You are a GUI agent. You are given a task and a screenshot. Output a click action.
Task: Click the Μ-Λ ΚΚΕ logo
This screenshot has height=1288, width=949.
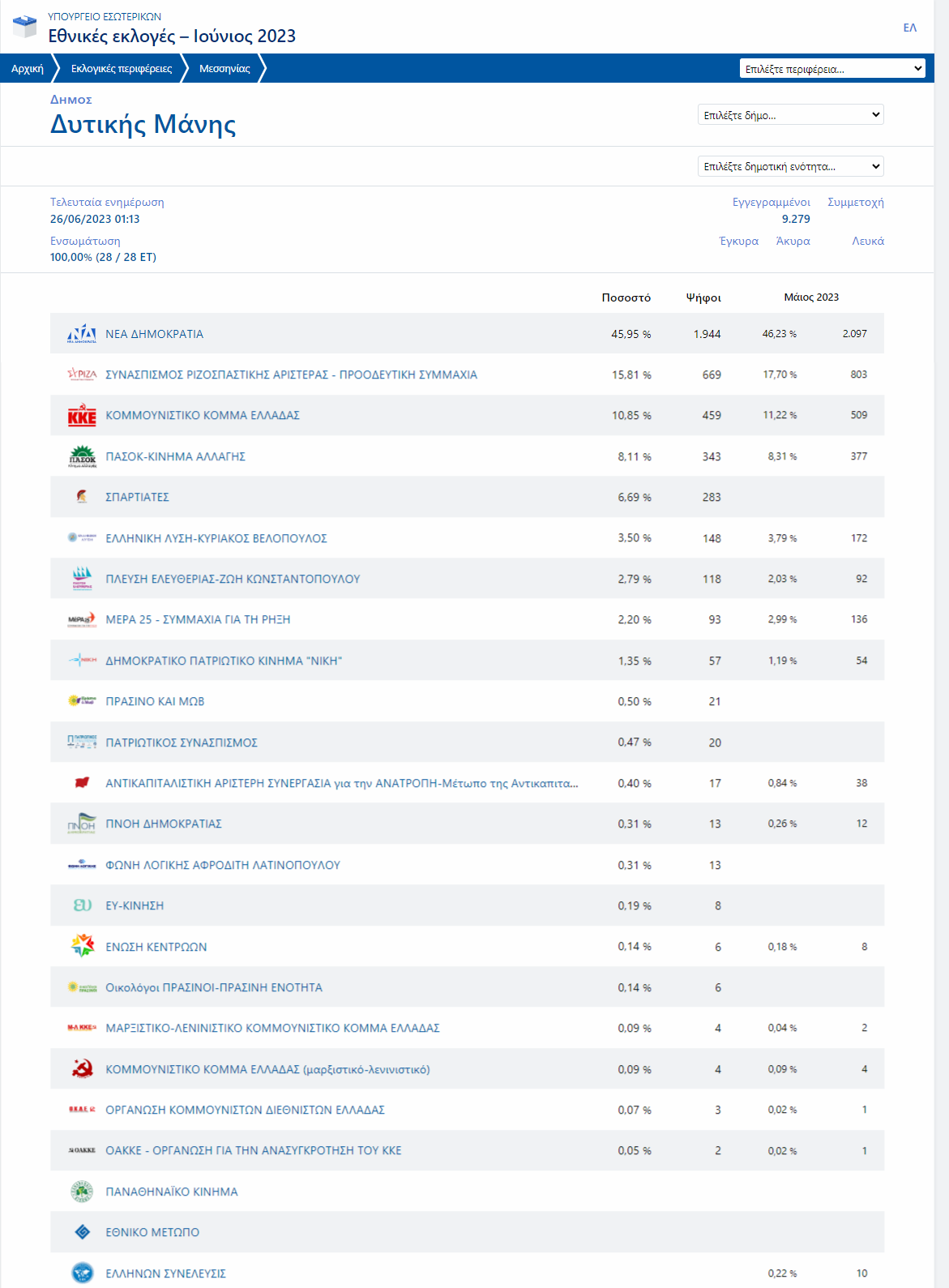(82, 1028)
